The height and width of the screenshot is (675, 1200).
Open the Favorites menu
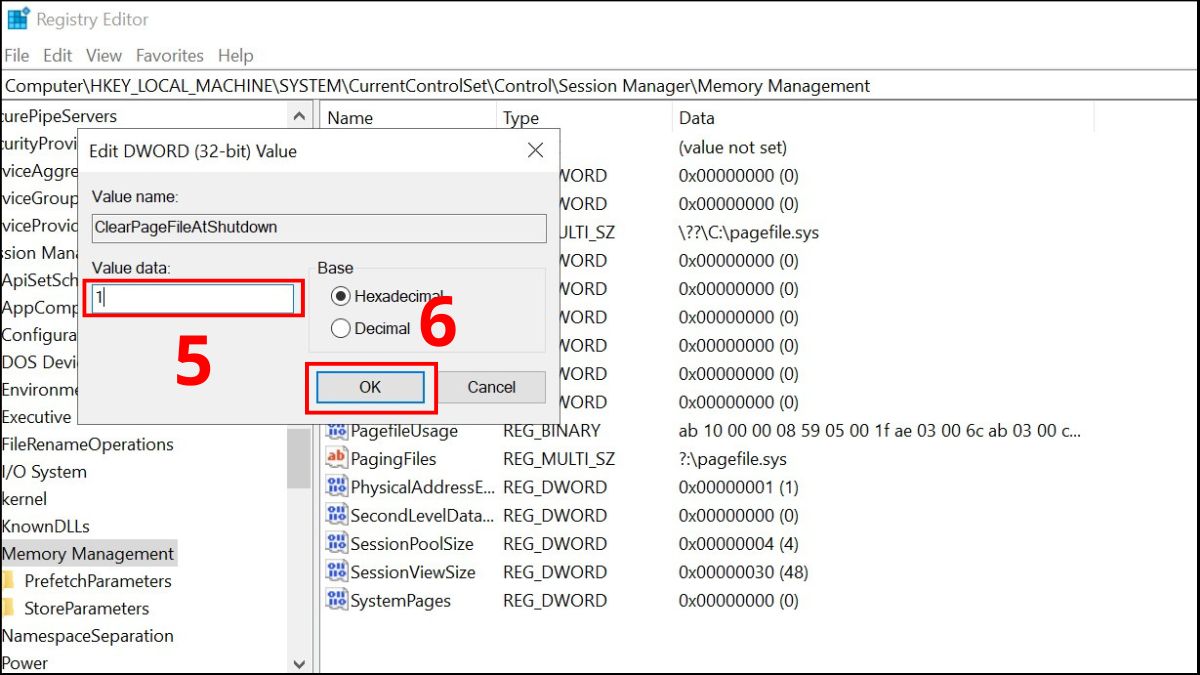click(169, 56)
